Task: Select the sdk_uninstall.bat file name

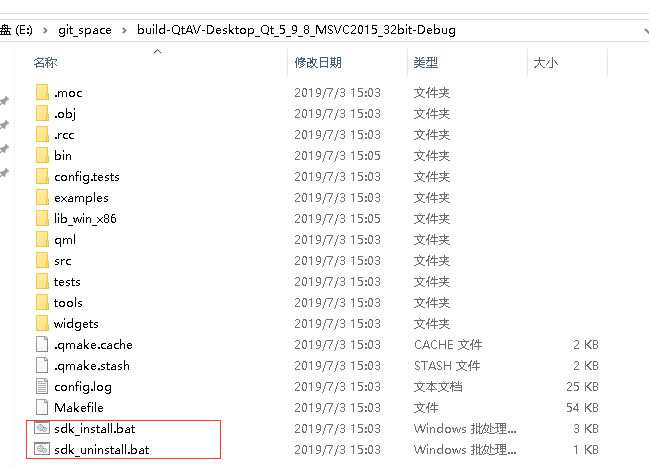Action: point(102,450)
